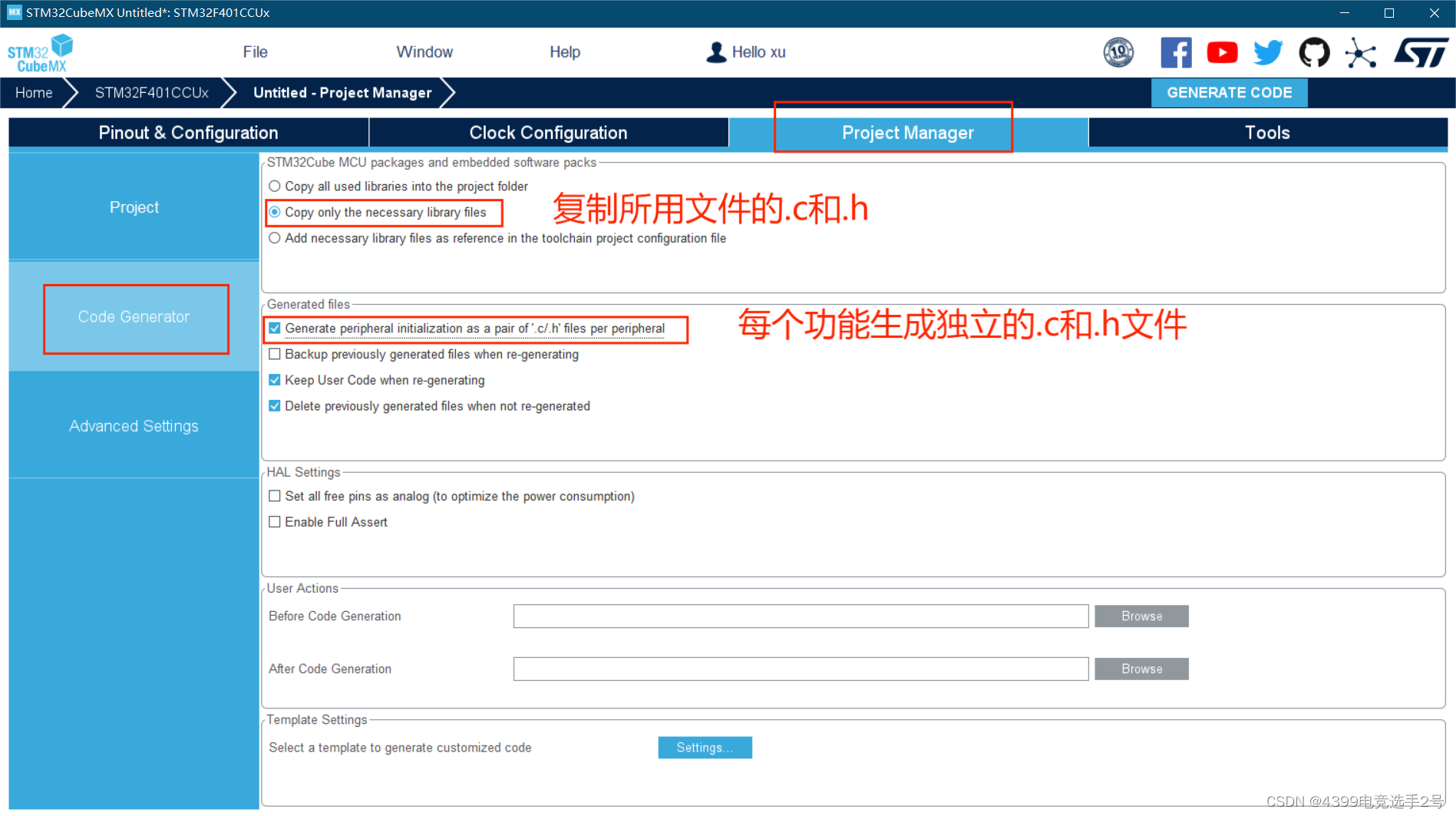The width and height of the screenshot is (1456, 816).
Task: Open the Twitter icon
Action: point(1268,52)
